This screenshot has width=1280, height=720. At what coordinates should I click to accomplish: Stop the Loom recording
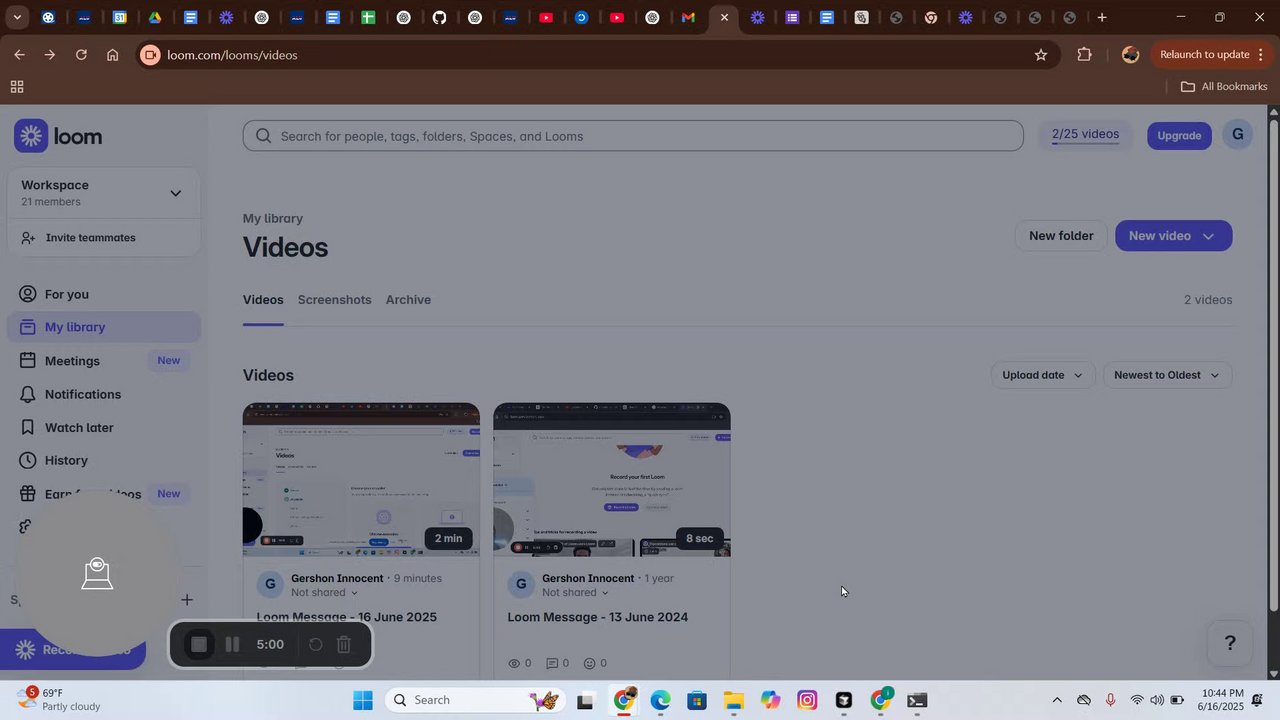(199, 645)
